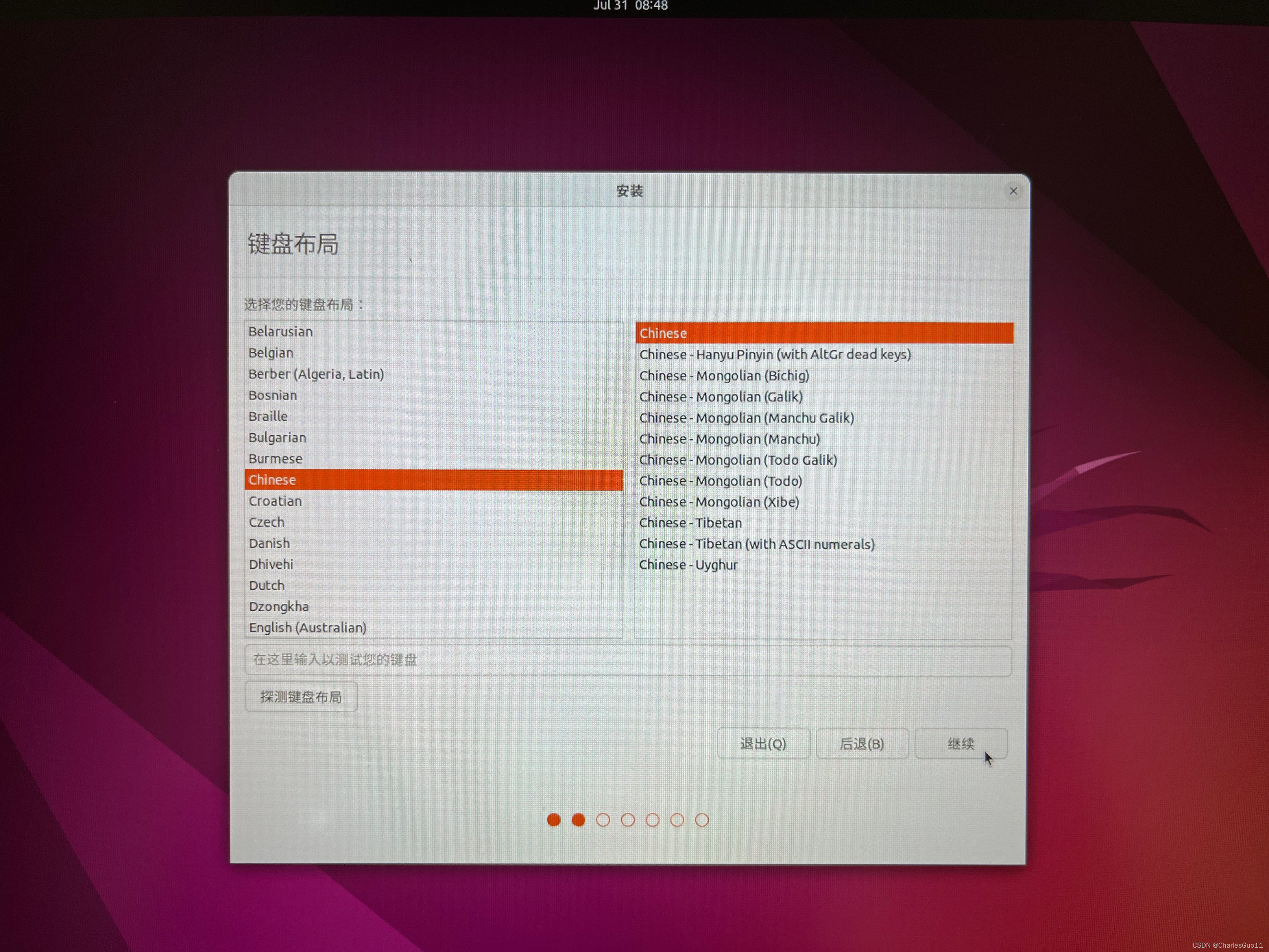Click the detect keyboard layout button
Image resolution: width=1269 pixels, height=952 pixels.
coord(301,697)
